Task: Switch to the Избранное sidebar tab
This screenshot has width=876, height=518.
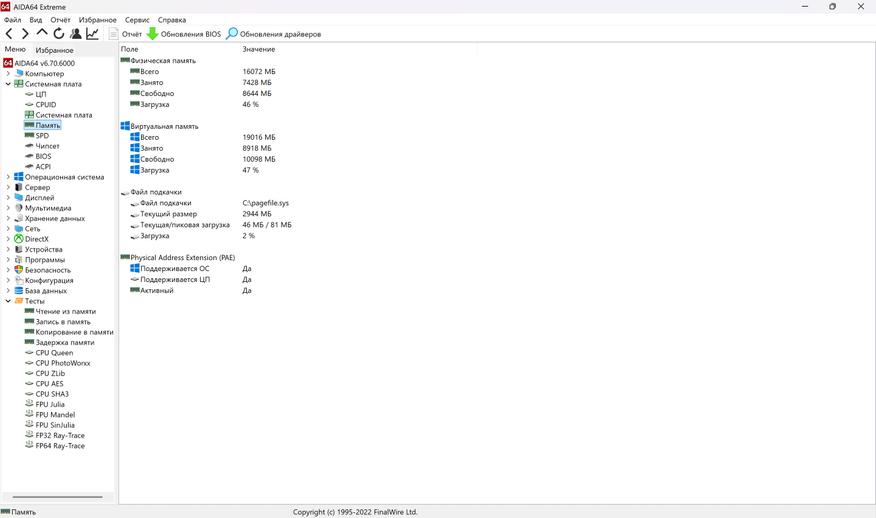Action: click(54, 50)
